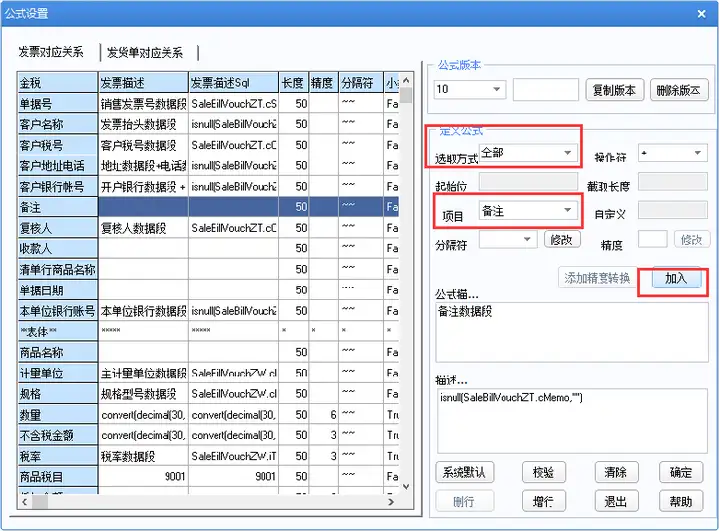Viewport: 720px width, 531px height.
Task: Click the 复制版本 button
Action: click(x=614, y=90)
